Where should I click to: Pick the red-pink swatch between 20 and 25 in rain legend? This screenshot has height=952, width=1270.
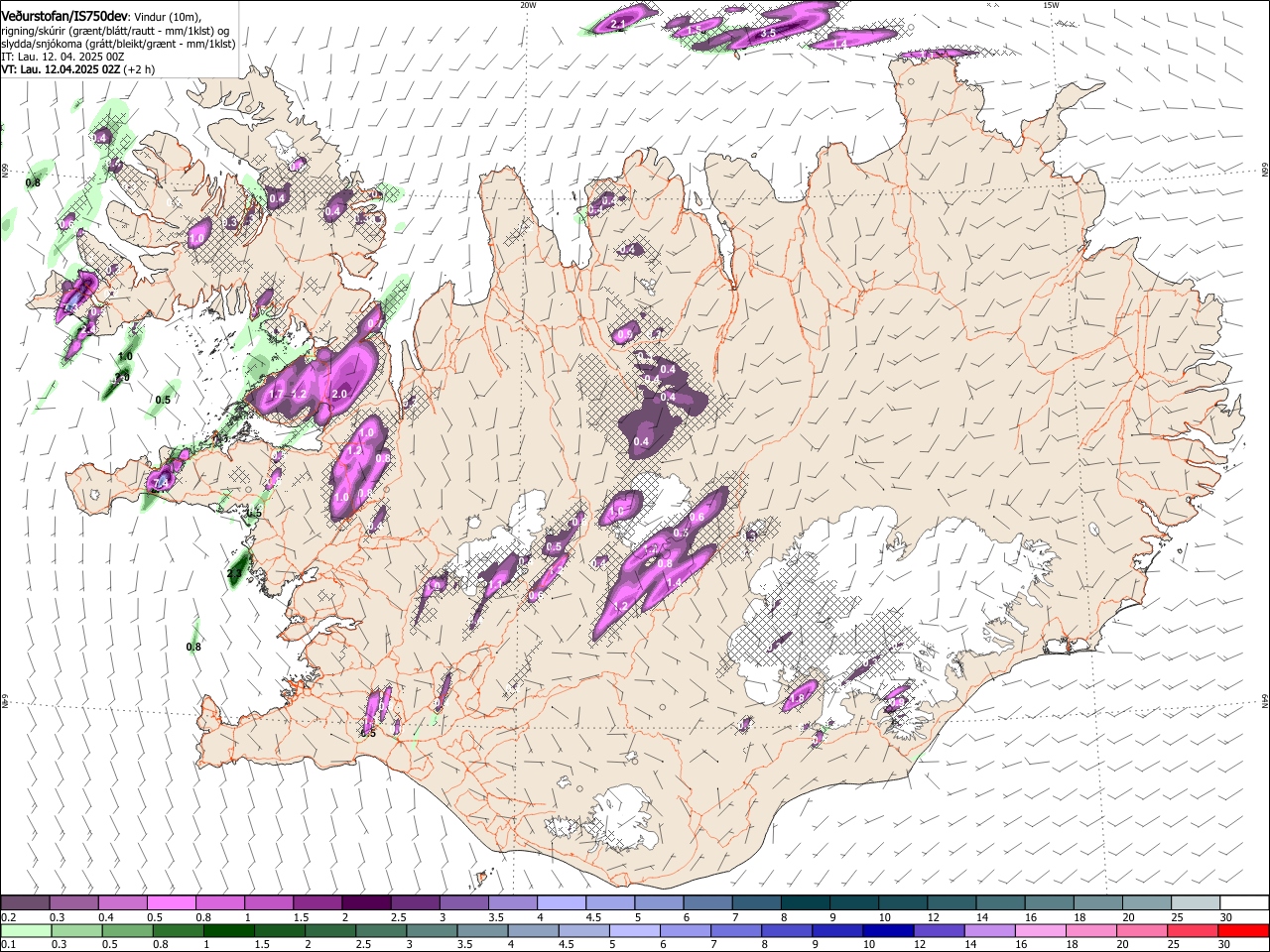(1142, 930)
